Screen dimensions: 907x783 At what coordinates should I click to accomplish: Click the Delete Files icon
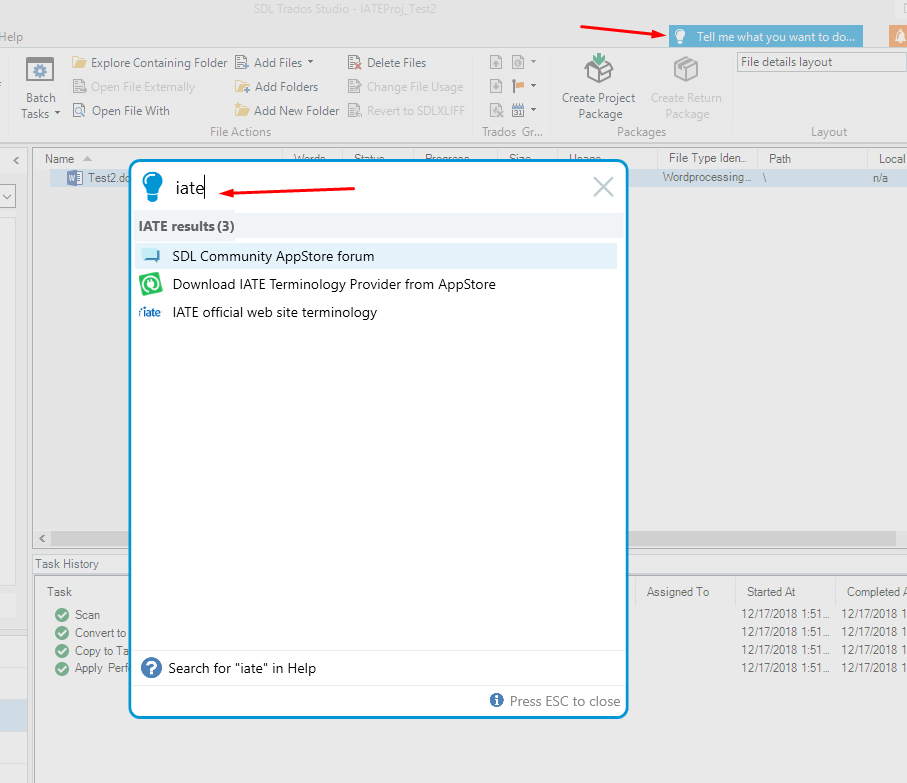coord(355,62)
